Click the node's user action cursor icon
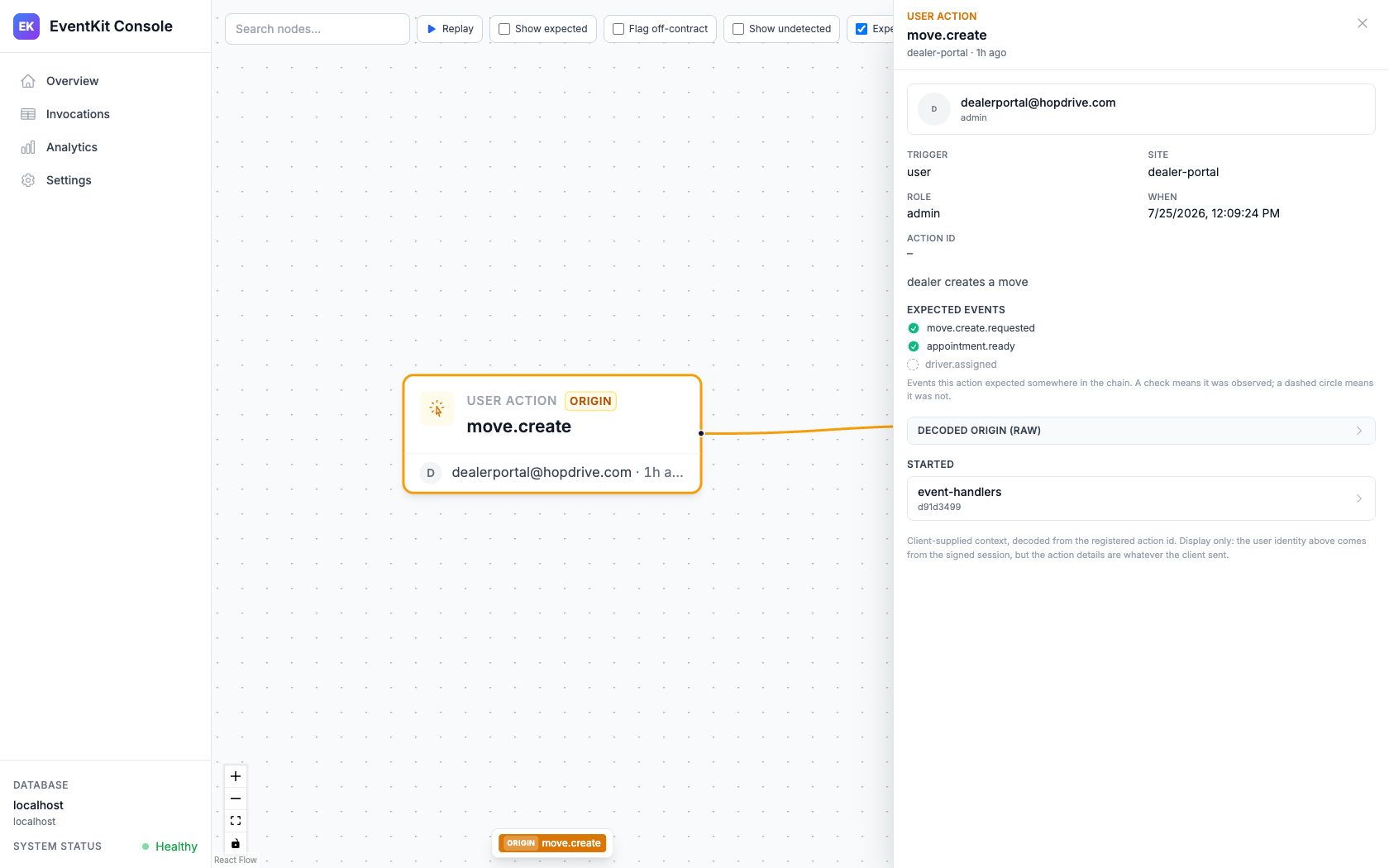The image size is (1389, 868). tap(437, 408)
